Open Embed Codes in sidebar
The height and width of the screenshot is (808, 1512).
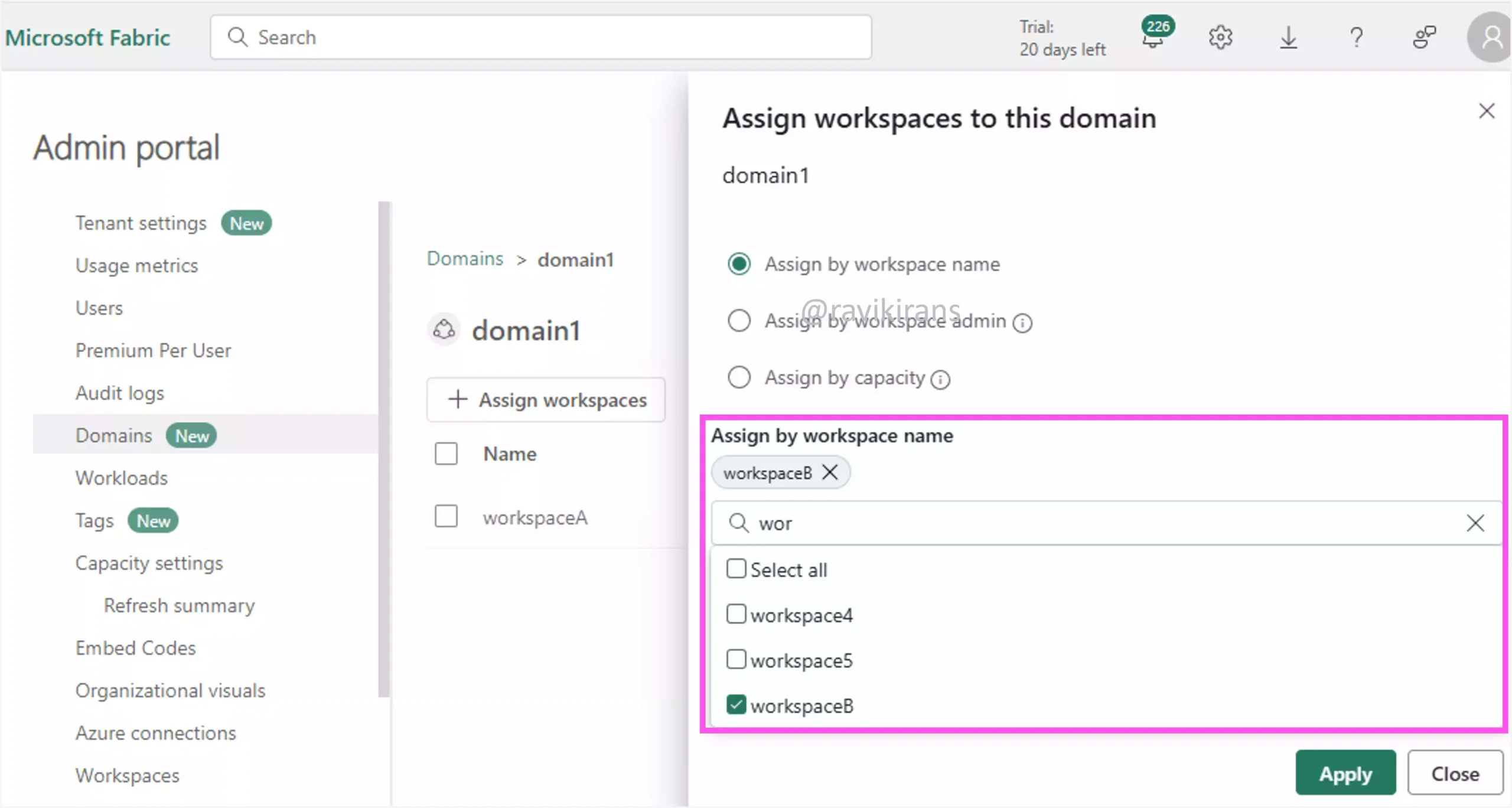click(x=135, y=649)
